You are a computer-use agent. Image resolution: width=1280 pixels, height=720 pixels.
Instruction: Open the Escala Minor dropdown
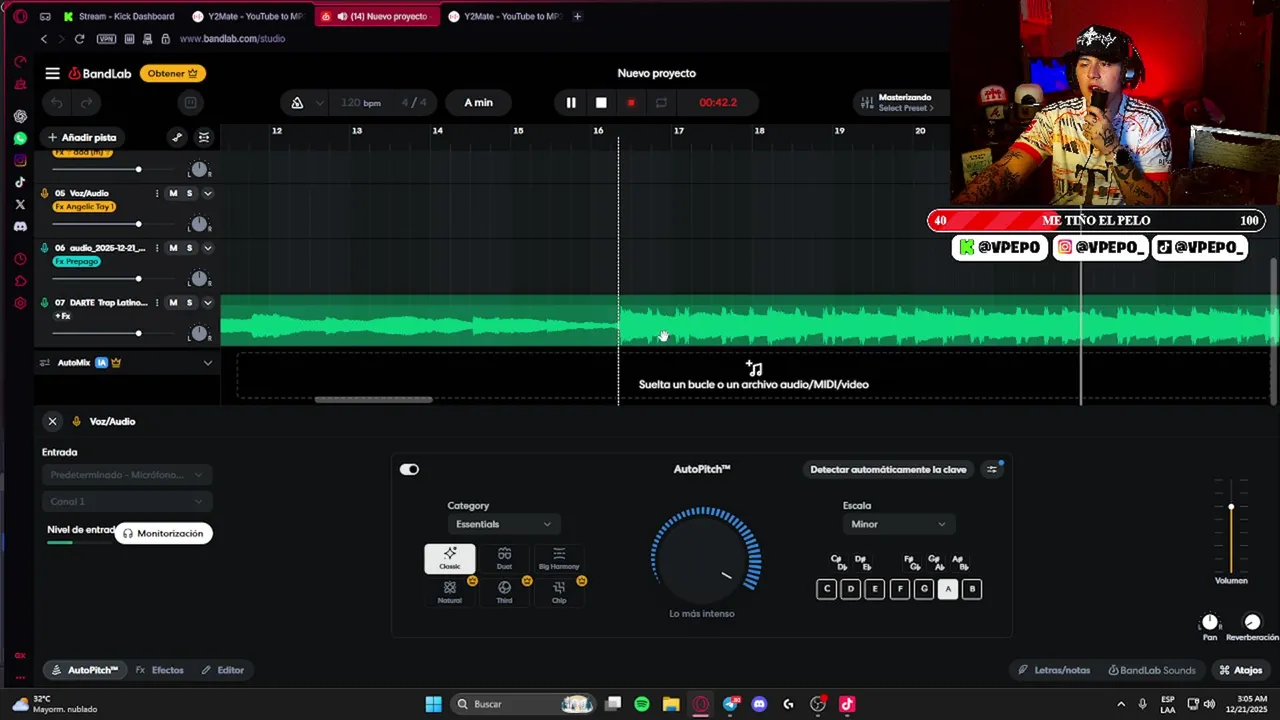(x=897, y=524)
